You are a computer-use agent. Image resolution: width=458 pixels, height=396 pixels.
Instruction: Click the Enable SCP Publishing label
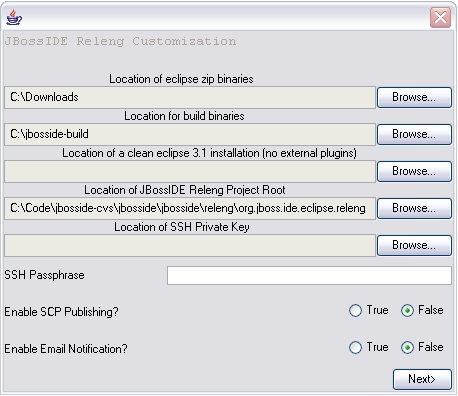[x=61, y=312]
